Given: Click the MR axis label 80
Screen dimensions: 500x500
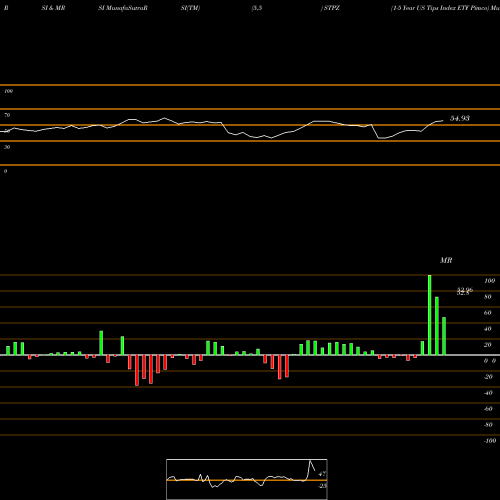Looking at the screenshot, I should coord(488,297).
